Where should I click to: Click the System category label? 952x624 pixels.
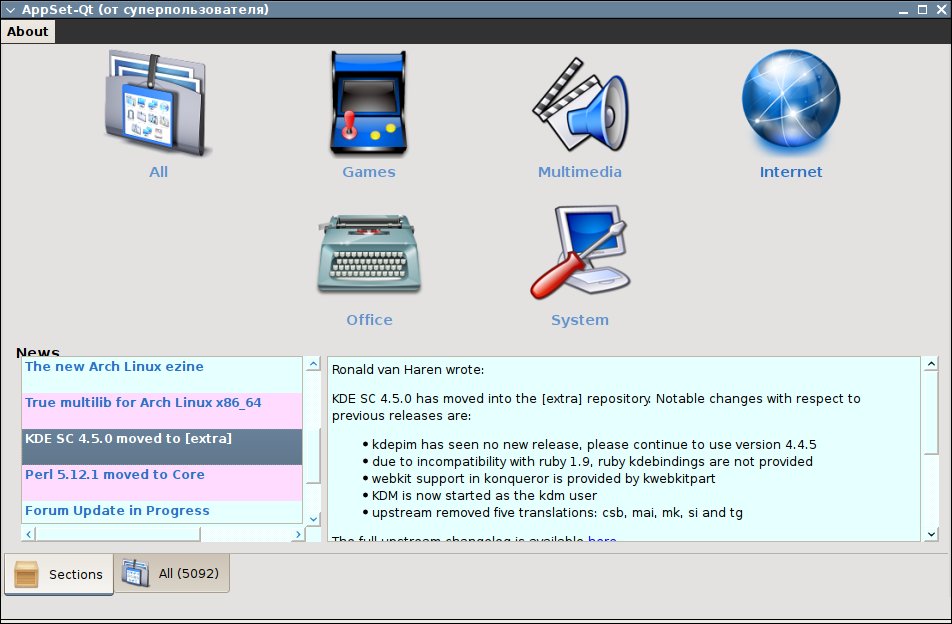click(x=580, y=320)
